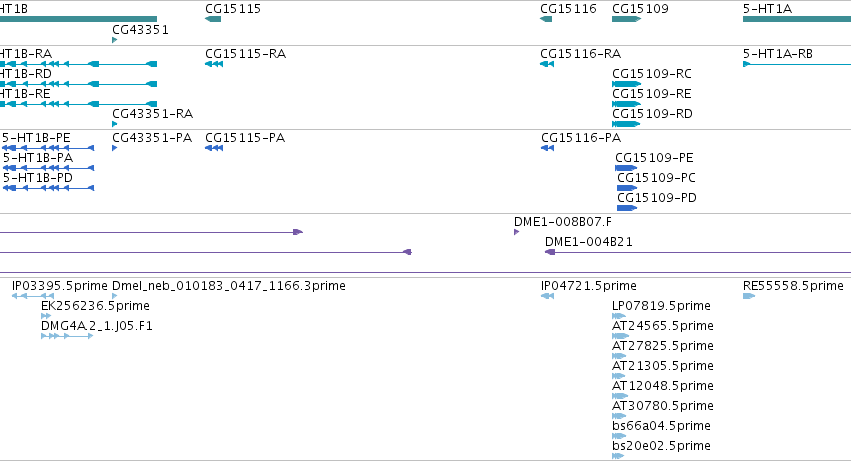Select transcript 5-HT1A-RB label
The height and width of the screenshot is (461, 851).
click(778, 54)
